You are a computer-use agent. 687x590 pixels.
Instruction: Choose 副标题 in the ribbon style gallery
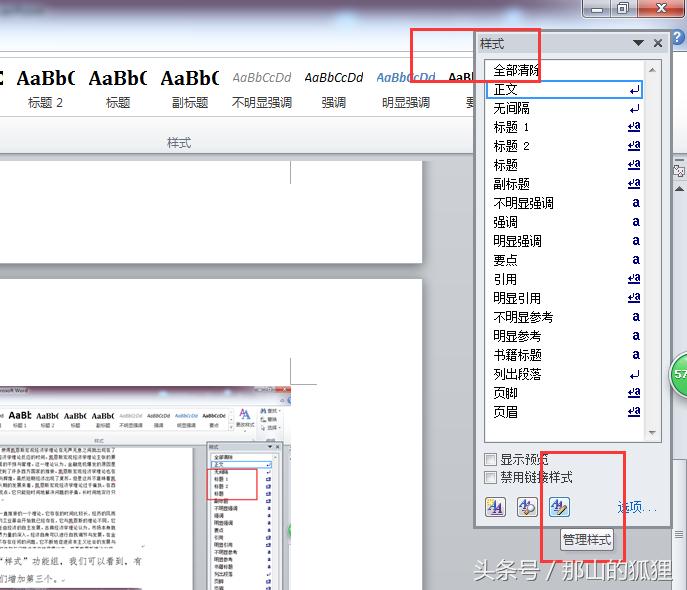190,89
